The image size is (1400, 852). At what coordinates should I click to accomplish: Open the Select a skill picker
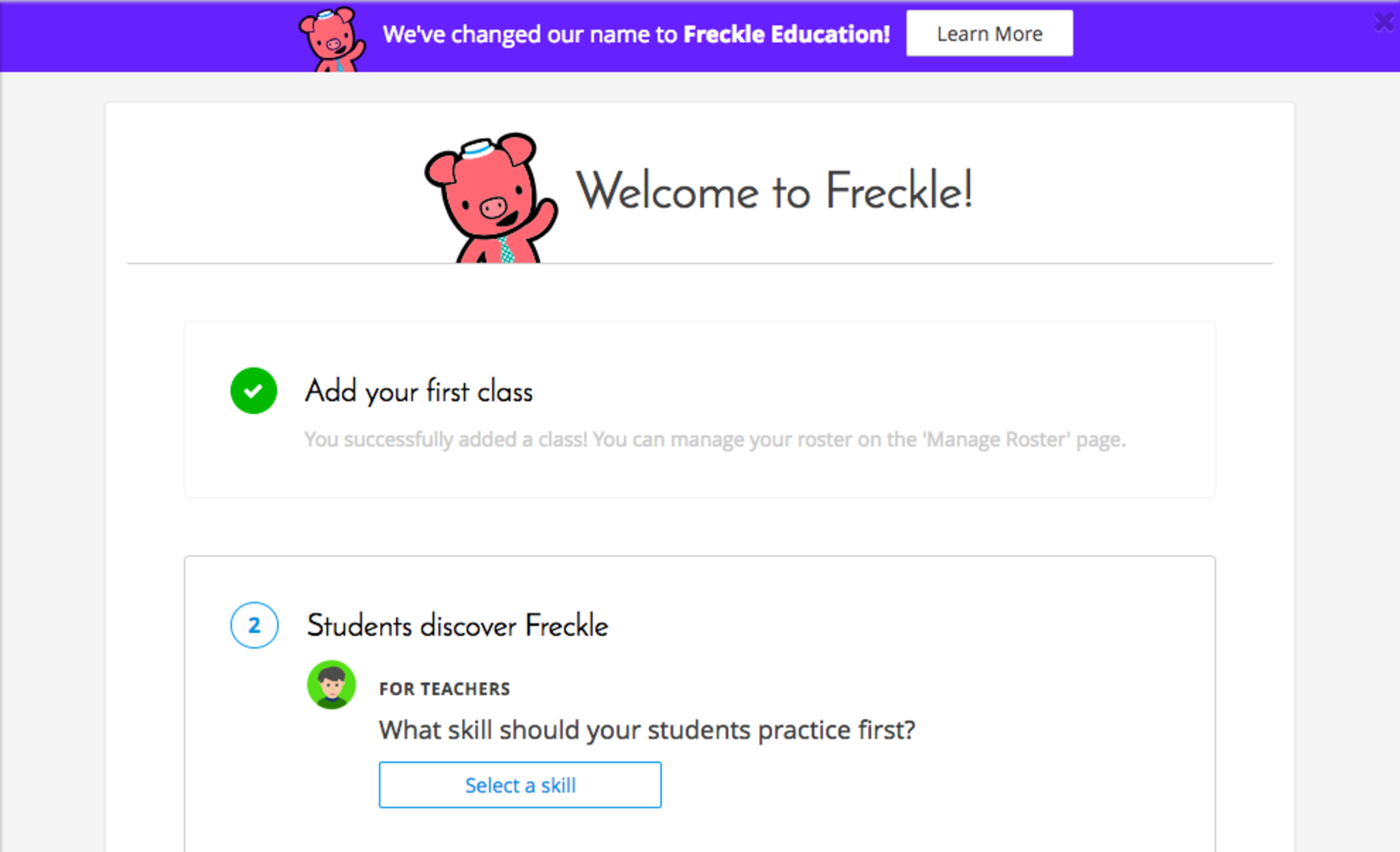tap(520, 785)
